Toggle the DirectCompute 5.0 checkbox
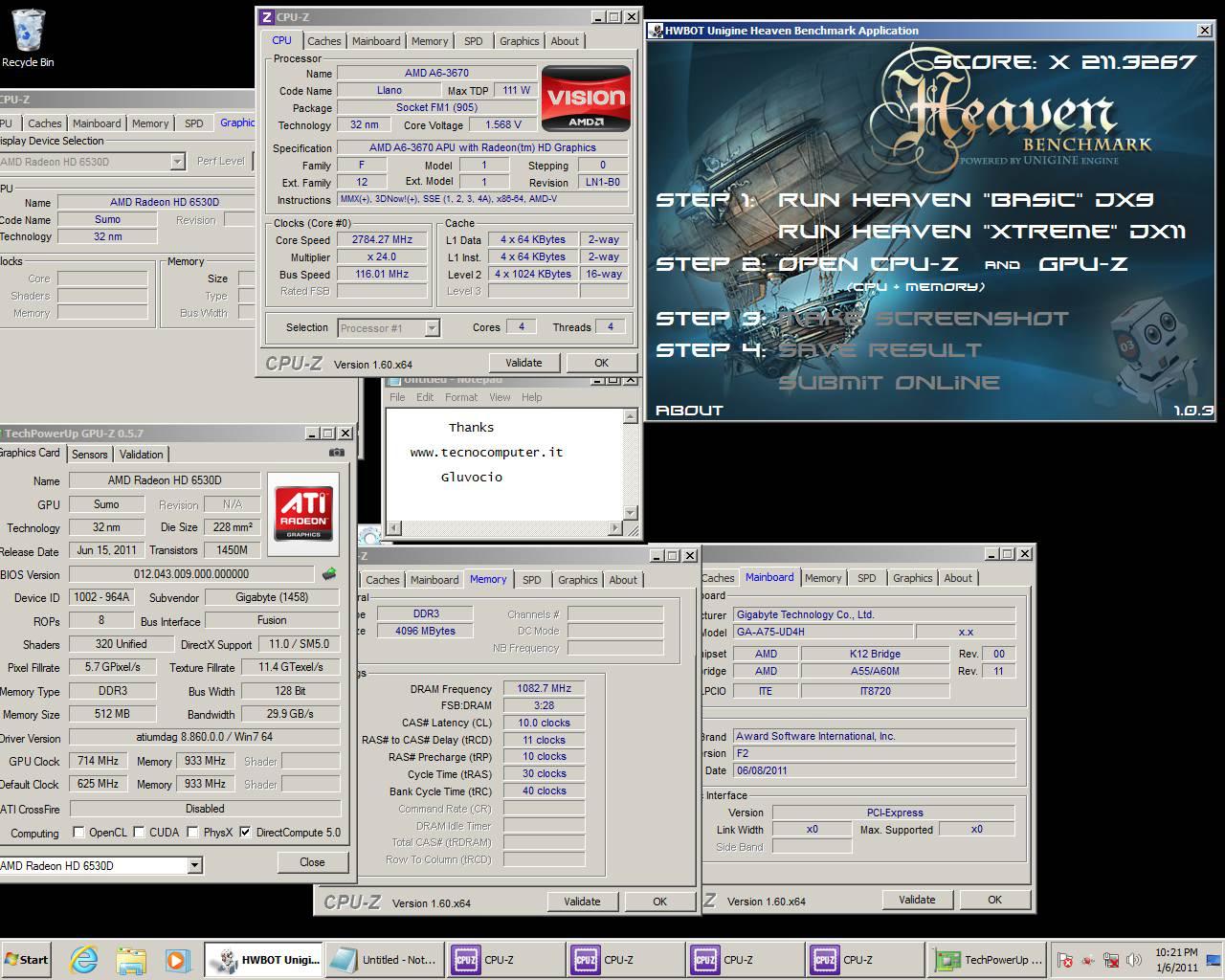The image size is (1225, 980). [246, 832]
